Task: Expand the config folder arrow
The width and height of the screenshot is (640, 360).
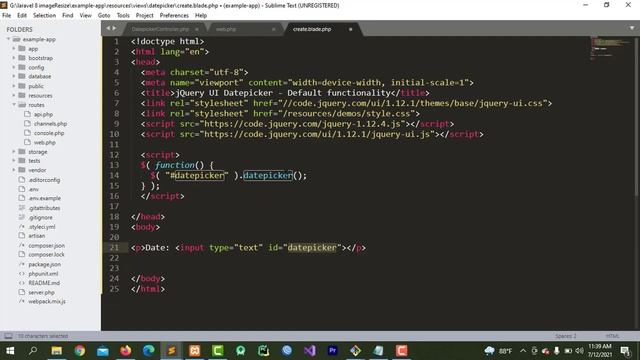Action: click(13, 67)
